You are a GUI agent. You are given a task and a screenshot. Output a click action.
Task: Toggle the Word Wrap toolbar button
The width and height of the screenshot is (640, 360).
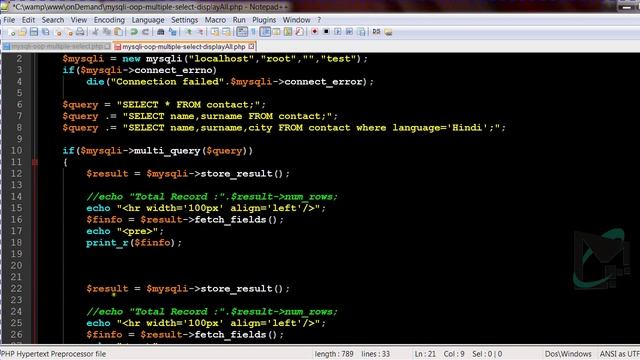[242, 32]
